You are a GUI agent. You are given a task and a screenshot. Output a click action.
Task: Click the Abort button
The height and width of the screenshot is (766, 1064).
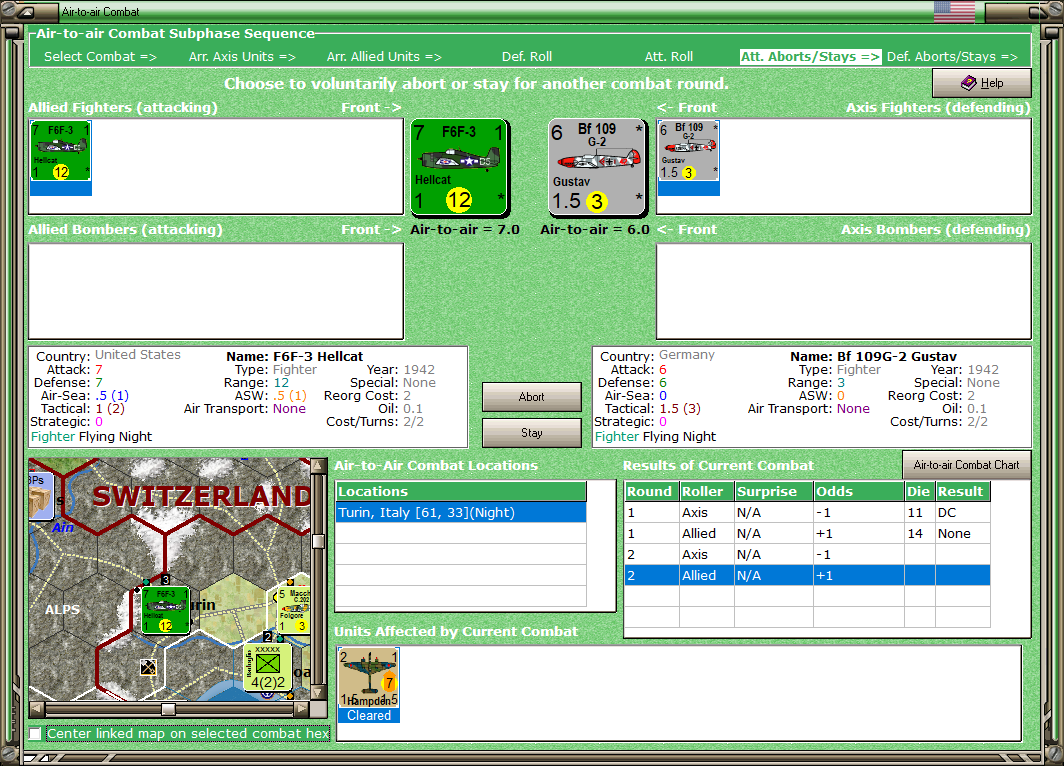[x=531, y=397]
